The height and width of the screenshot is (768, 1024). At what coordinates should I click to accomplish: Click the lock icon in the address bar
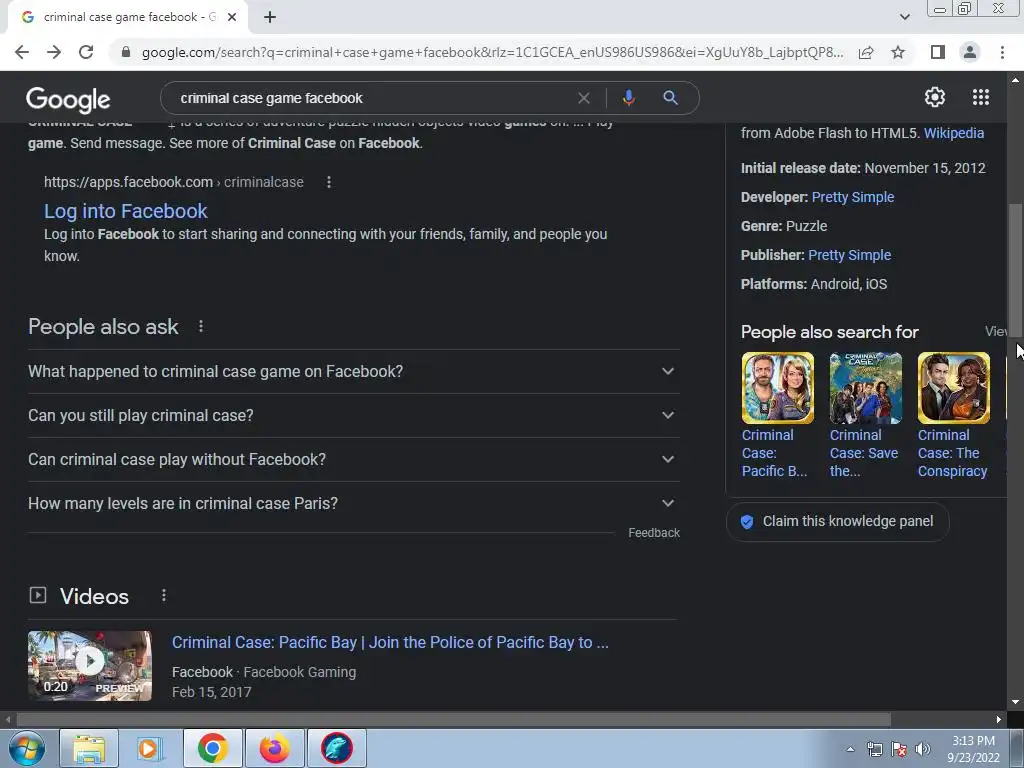click(x=126, y=52)
